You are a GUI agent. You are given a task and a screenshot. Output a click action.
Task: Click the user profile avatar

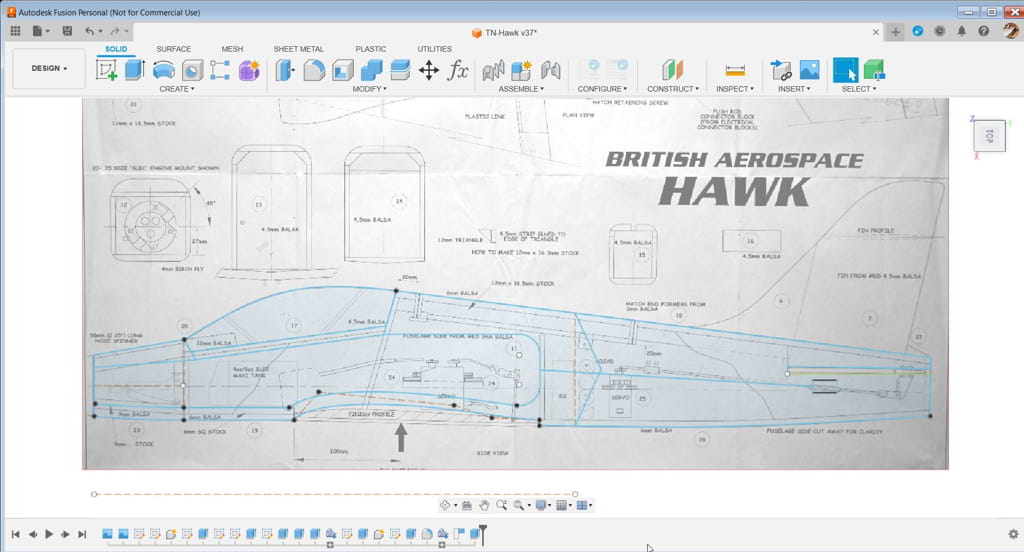1010,31
